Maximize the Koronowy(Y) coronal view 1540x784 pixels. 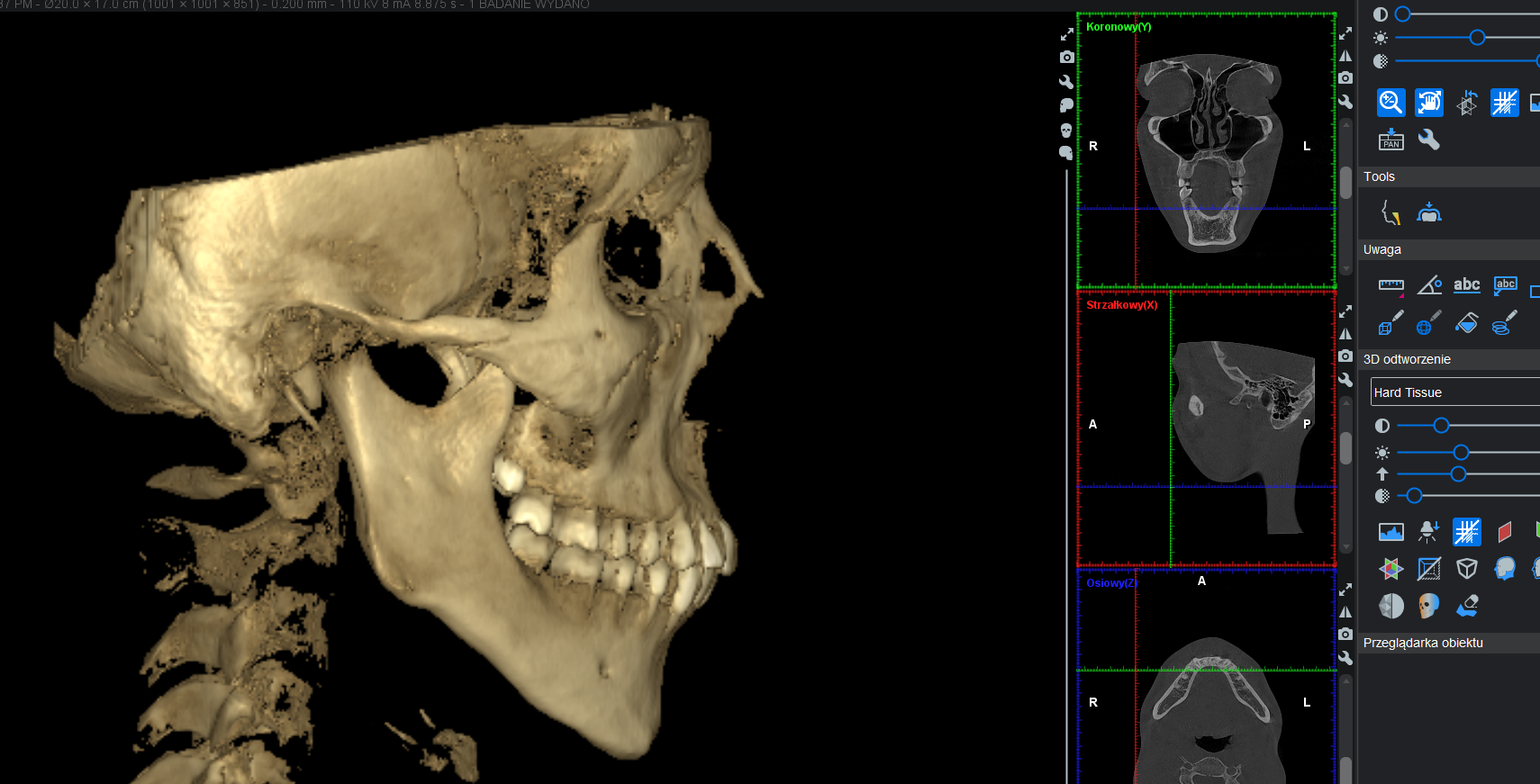click(x=1345, y=33)
